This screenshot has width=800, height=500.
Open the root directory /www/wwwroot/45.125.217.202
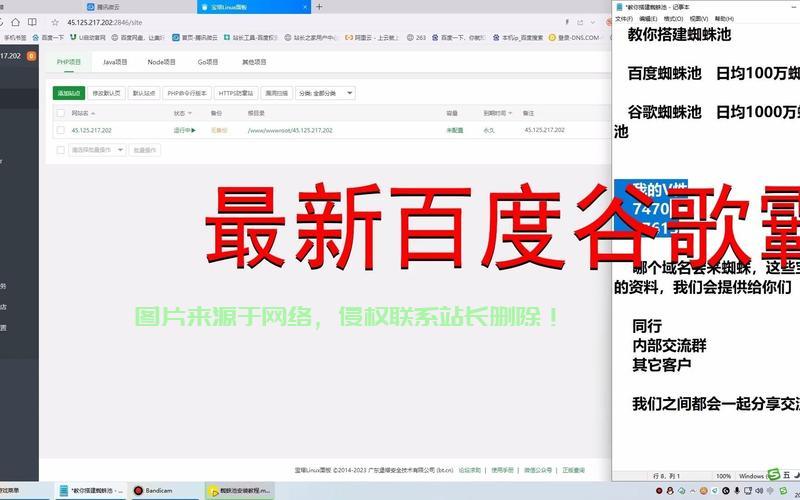(x=290, y=130)
